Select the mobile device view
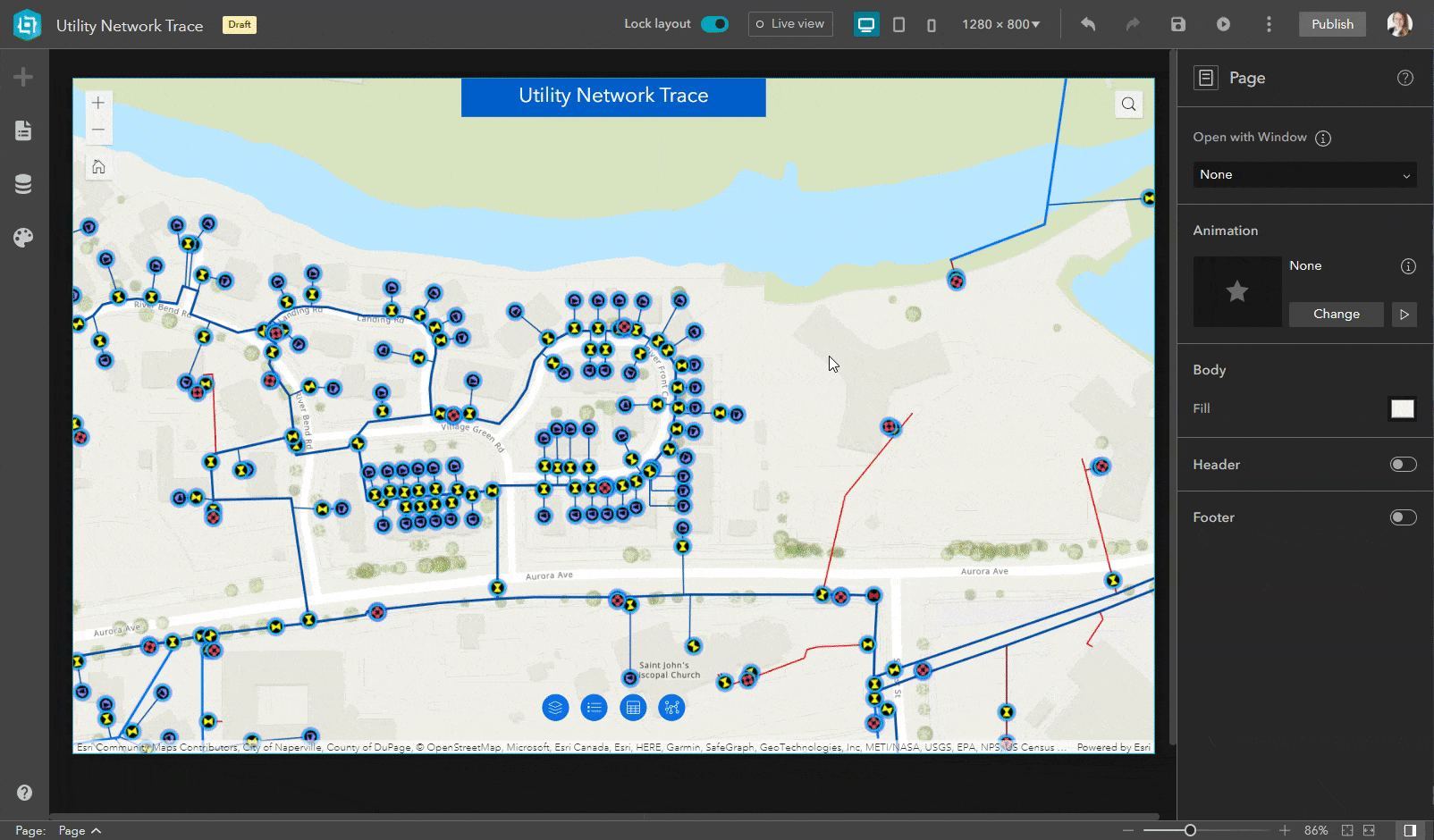The width and height of the screenshot is (1434, 840). pyautogui.click(x=932, y=25)
